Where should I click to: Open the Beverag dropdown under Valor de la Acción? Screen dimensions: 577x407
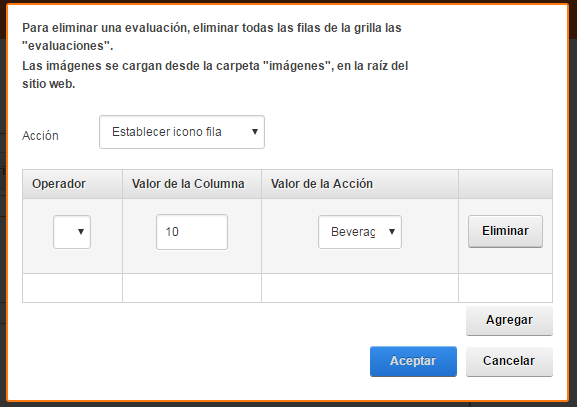point(360,232)
